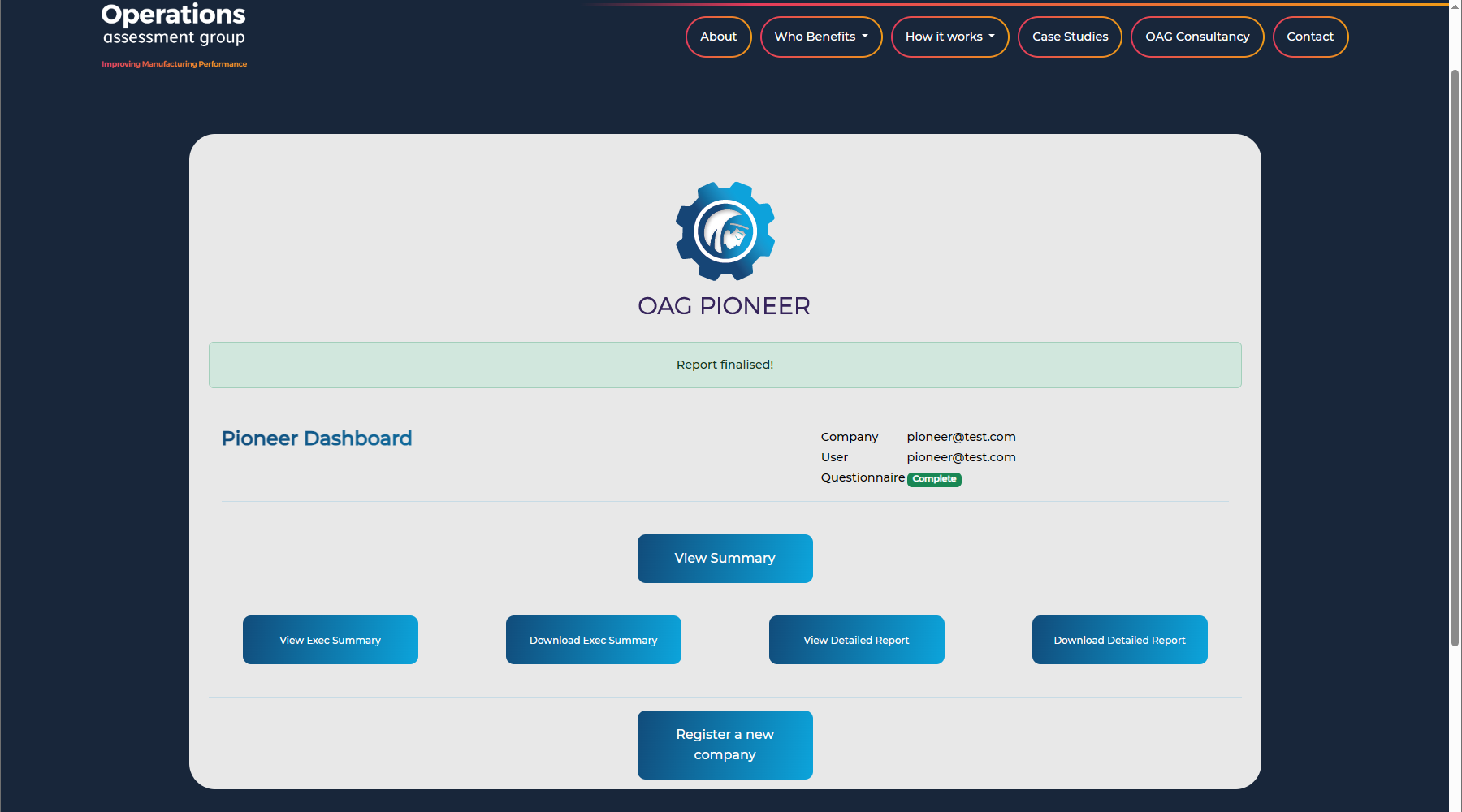View the Detailed Report
The image size is (1462, 812).
(x=856, y=640)
